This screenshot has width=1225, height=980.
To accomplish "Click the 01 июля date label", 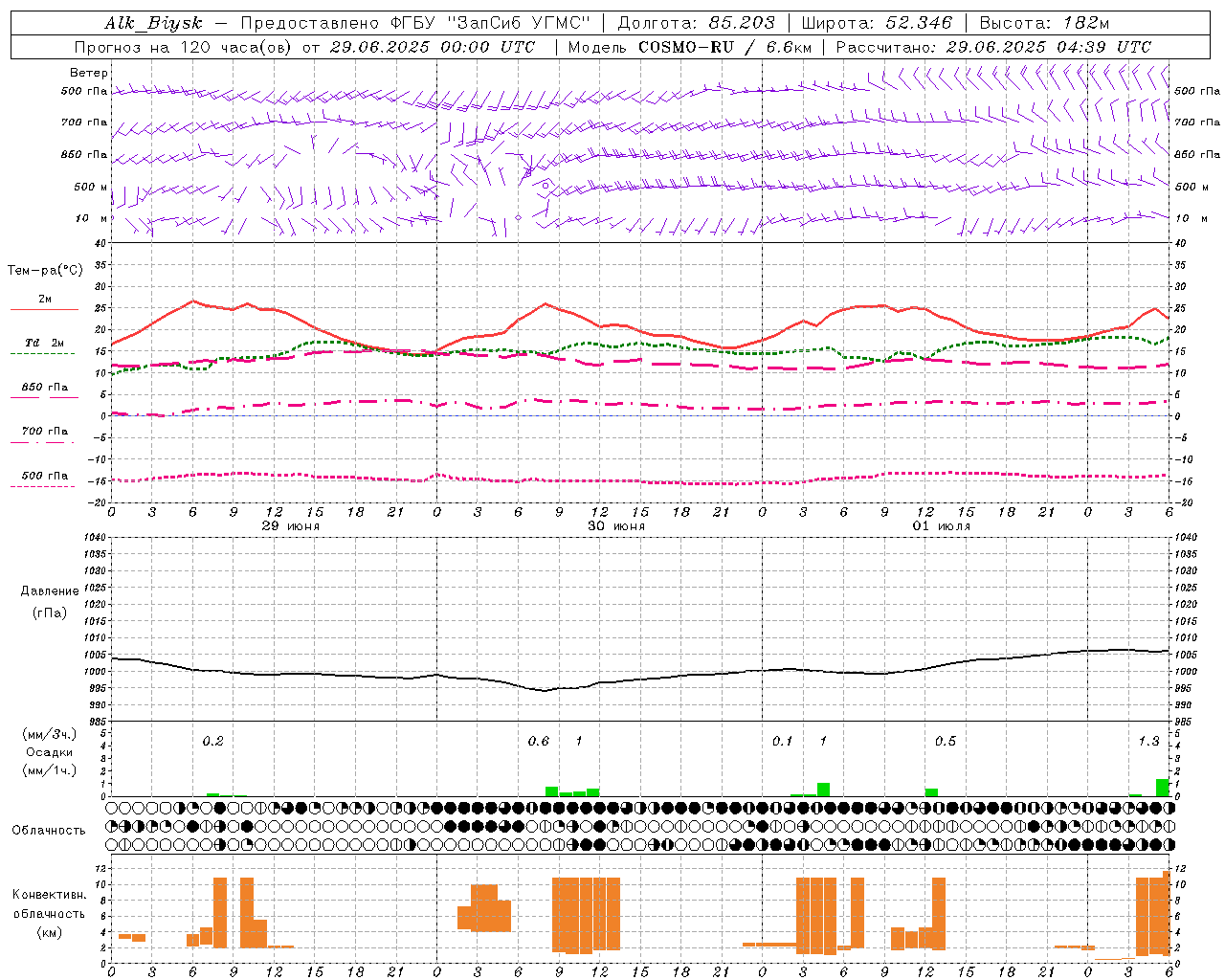I will click(942, 526).
